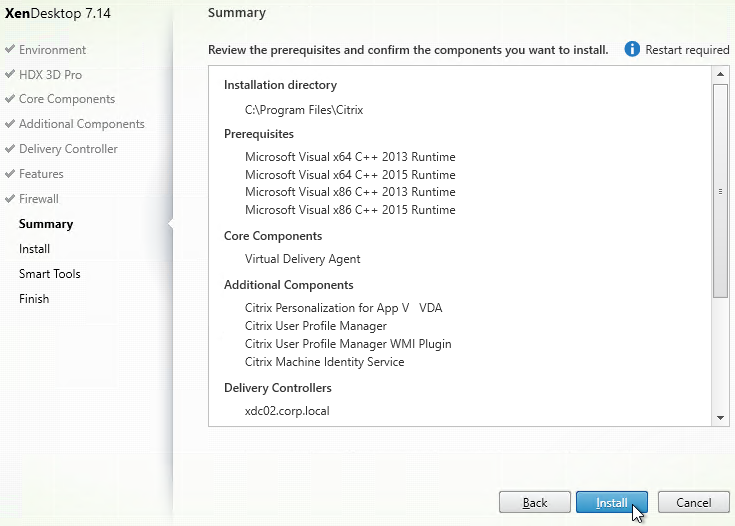Click the xdc02.corp.local entry
The image size is (735, 526).
(x=287, y=411)
